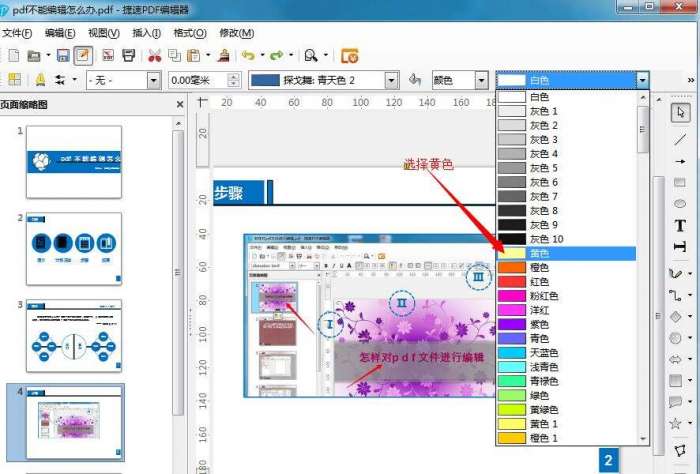The height and width of the screenshot is (474, 700).
Task: Click the line width stepper arrows
Action: (233, 80)
